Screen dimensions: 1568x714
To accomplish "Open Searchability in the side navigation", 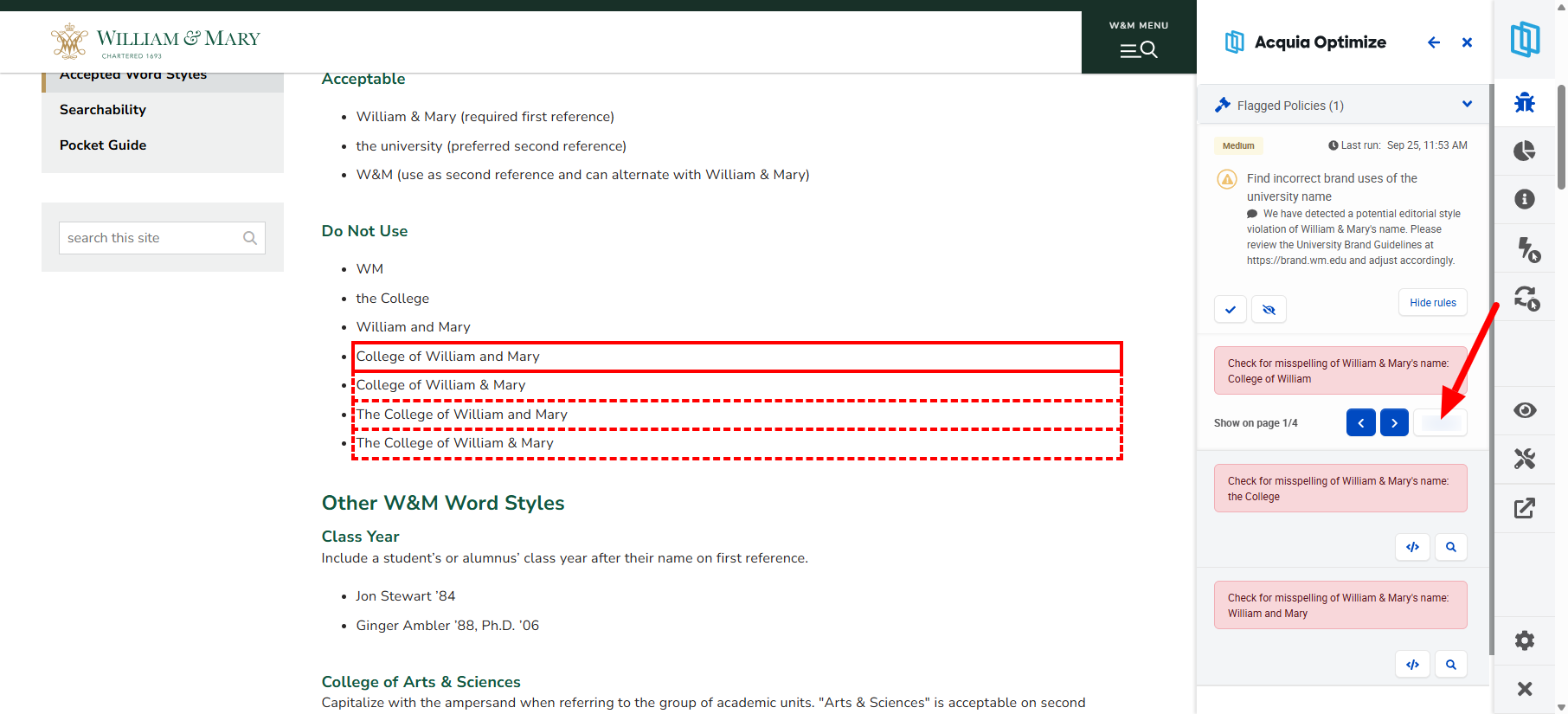I will tap(103, 110).
